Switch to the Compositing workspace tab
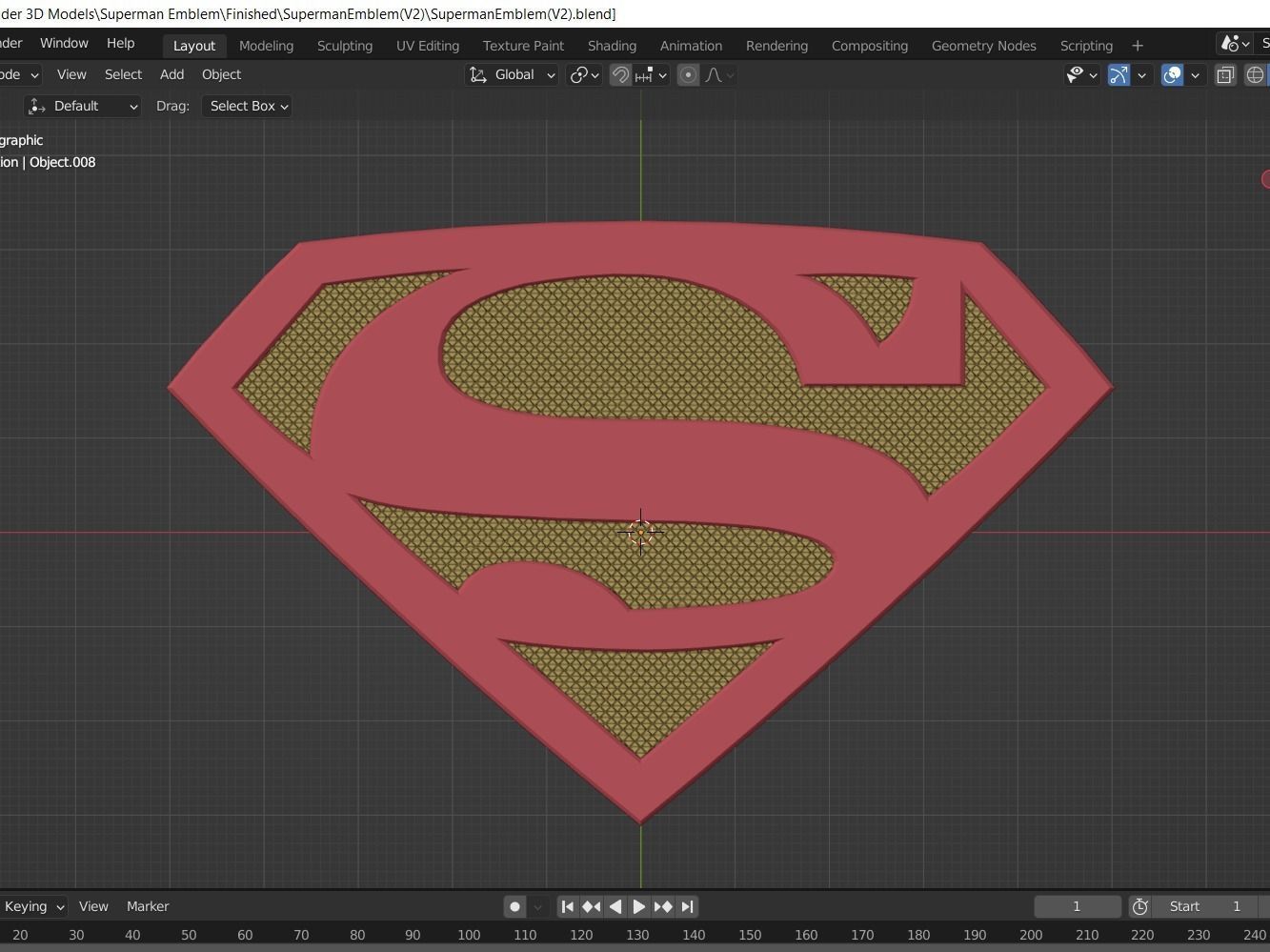The height and width of the screenshot is (952, 1270). pyautogui.click(x=869, y=45)
